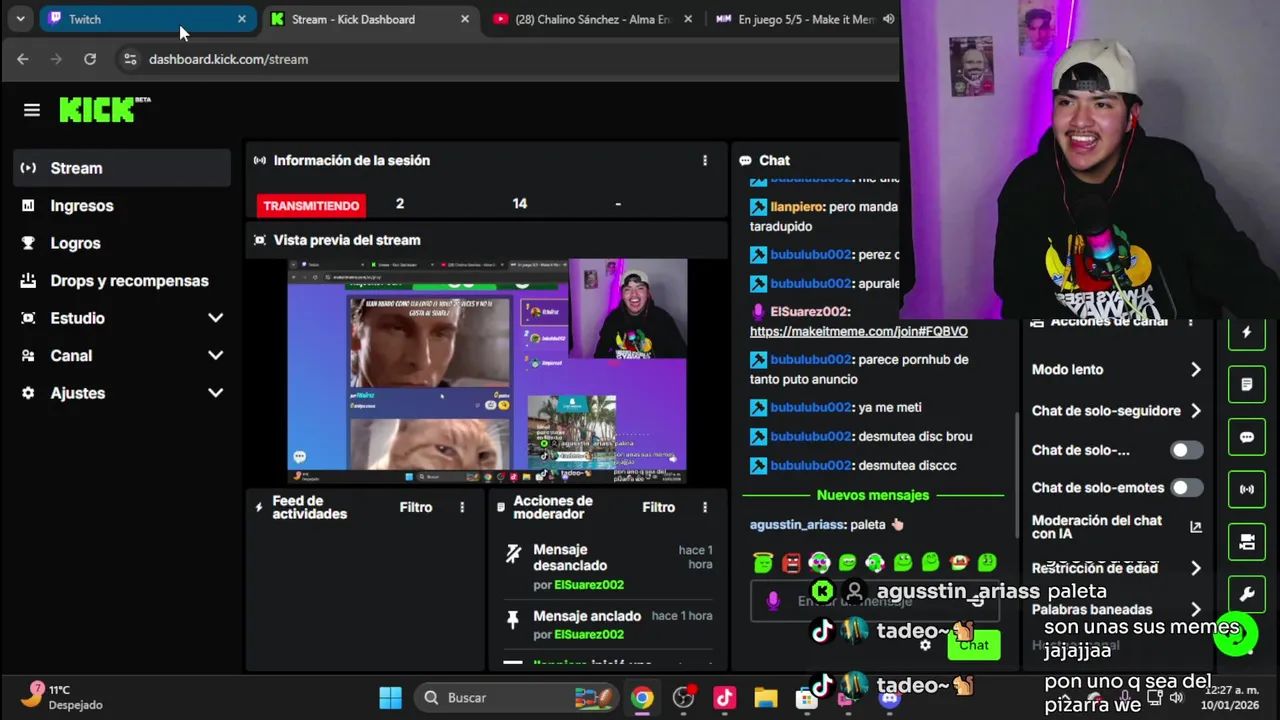Viewport: 1280px width, 720px height.
Task: Open the wrench tools icon
Action: [x=1247, y=594]
